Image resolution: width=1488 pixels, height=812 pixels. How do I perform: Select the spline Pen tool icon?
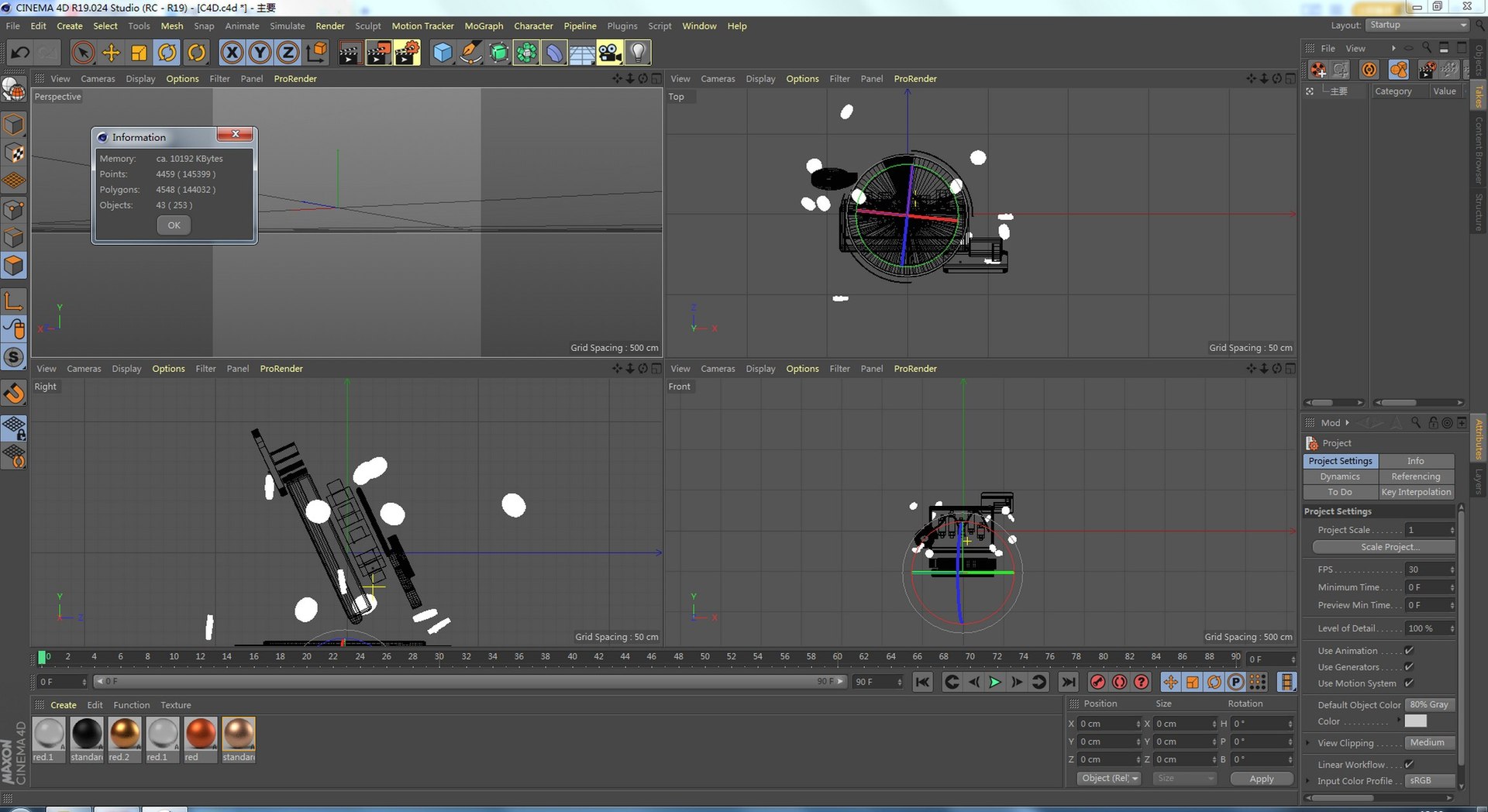click(470, 53)
